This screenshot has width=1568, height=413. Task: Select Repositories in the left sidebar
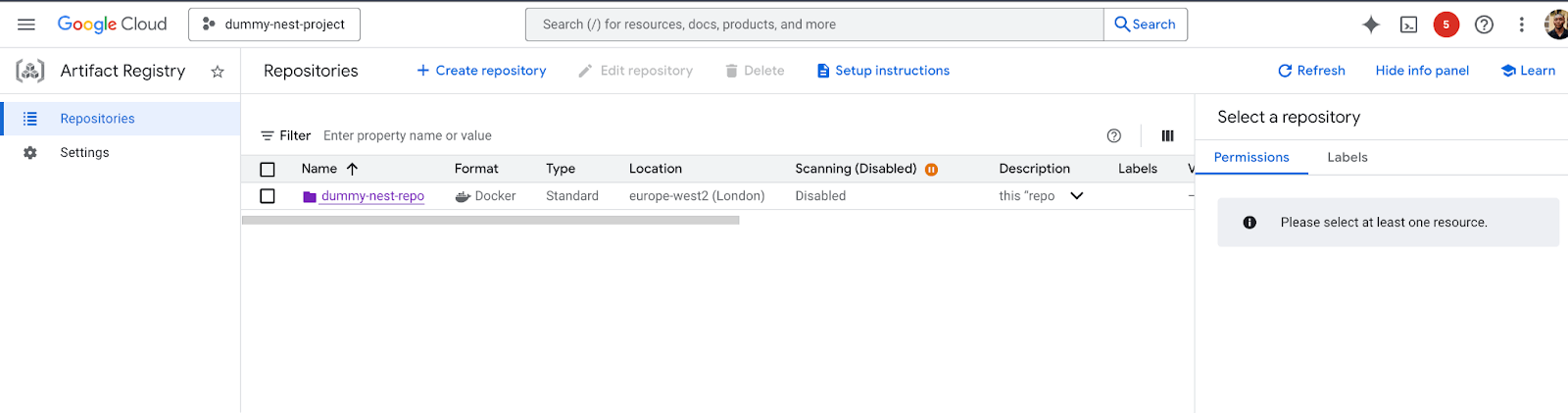click(120, 119)
